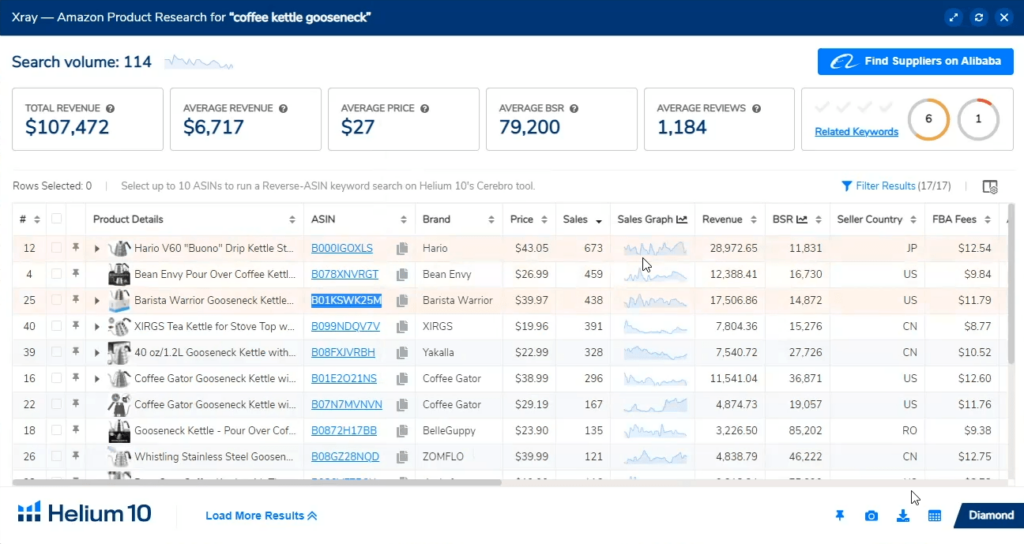Sort by ASIN column
The width and height of the screenshot is (1024, 544).
click(404, 220)
